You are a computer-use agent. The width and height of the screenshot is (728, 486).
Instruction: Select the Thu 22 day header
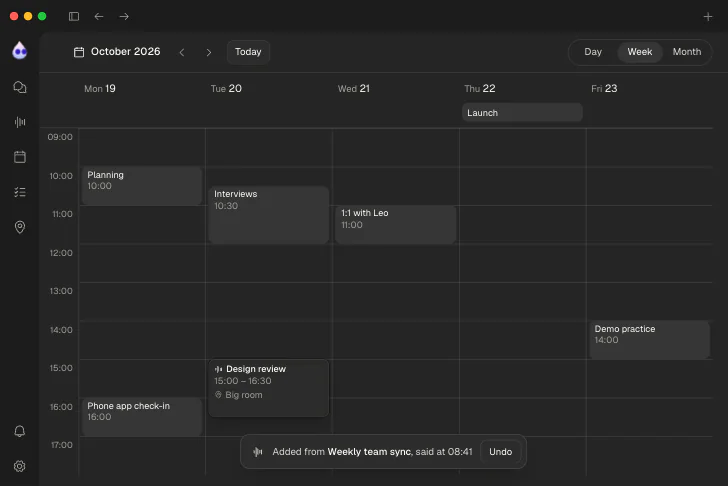tap(480, 89)
